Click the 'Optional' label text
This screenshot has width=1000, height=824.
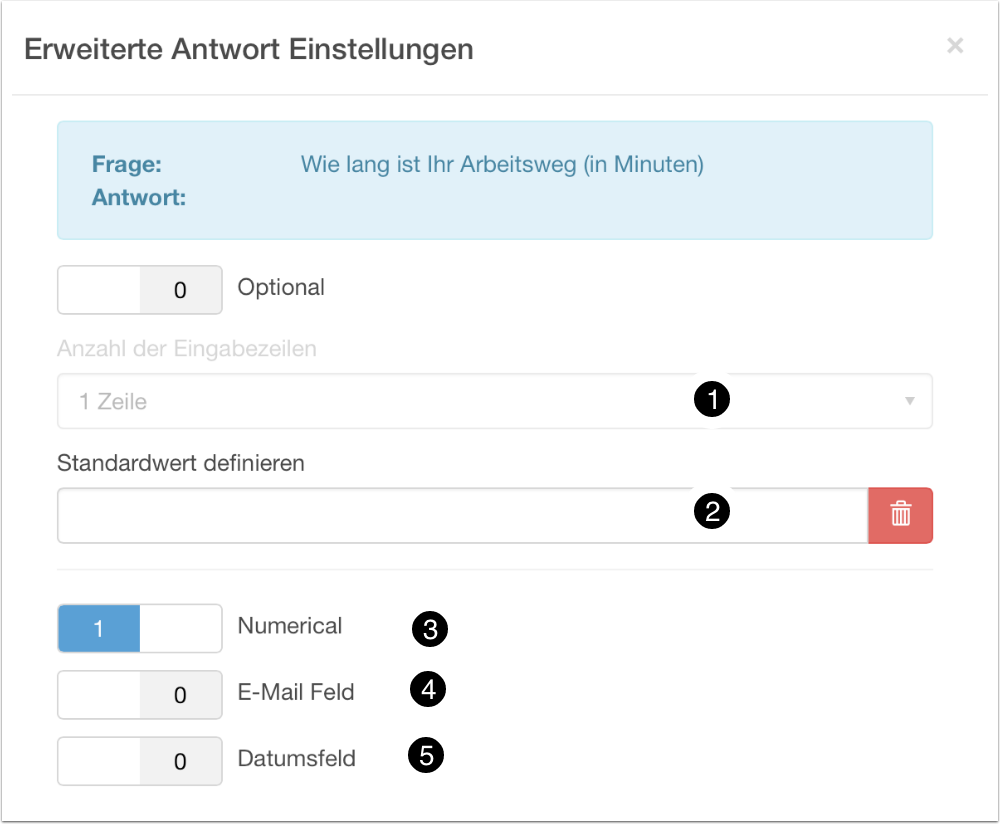pyautogui.click(x=281, y=287)
